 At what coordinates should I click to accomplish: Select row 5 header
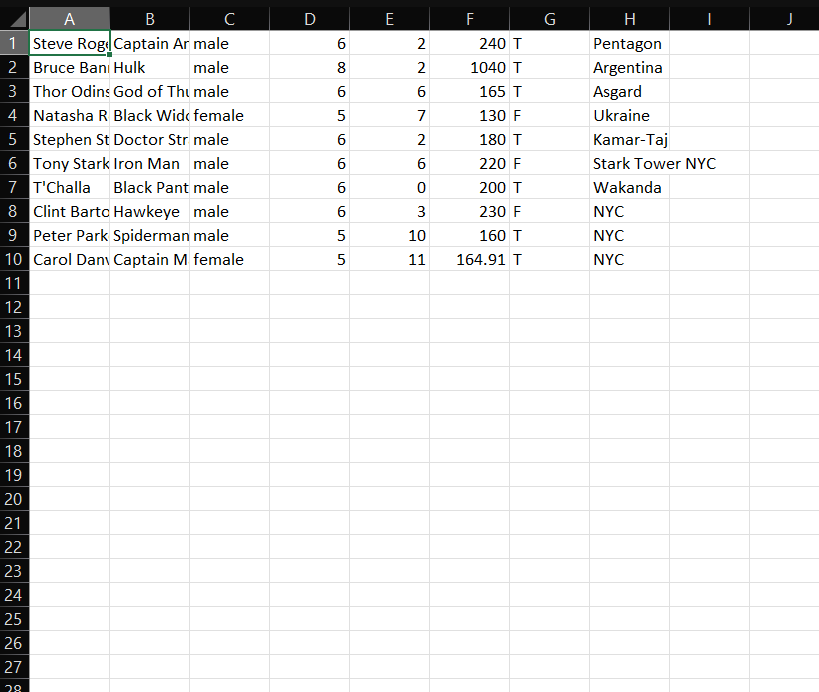(x=15, y=139)
